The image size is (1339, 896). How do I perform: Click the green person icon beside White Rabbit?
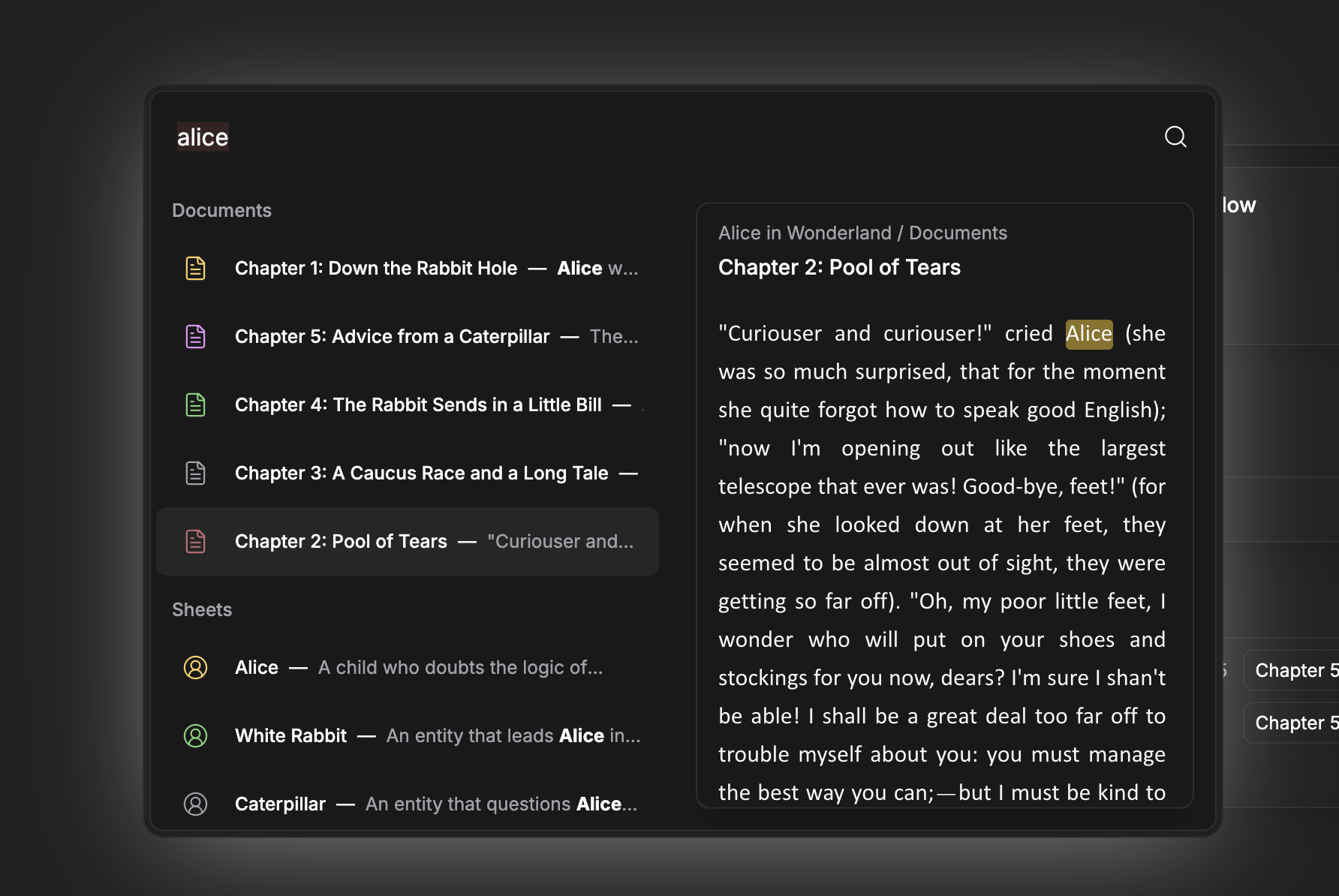point(195,735)
